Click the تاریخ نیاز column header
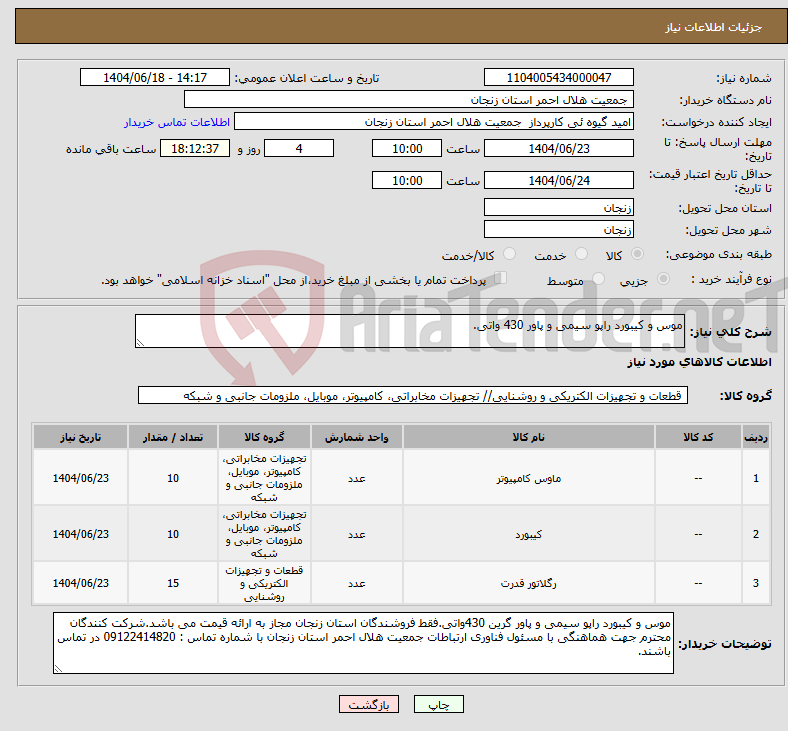 point(80,437)
